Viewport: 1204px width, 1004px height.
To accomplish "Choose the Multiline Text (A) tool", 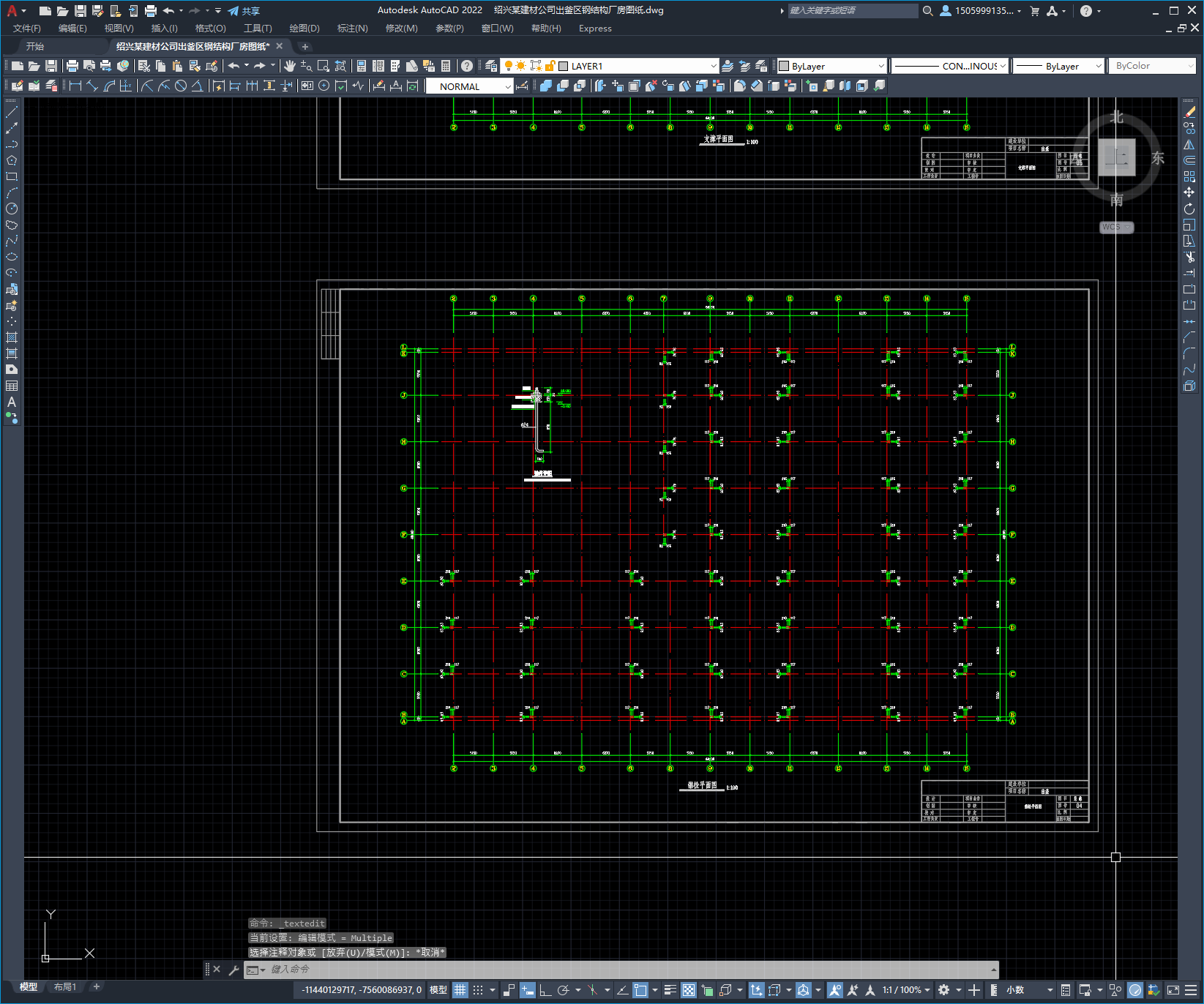I will tap(12, 402).
